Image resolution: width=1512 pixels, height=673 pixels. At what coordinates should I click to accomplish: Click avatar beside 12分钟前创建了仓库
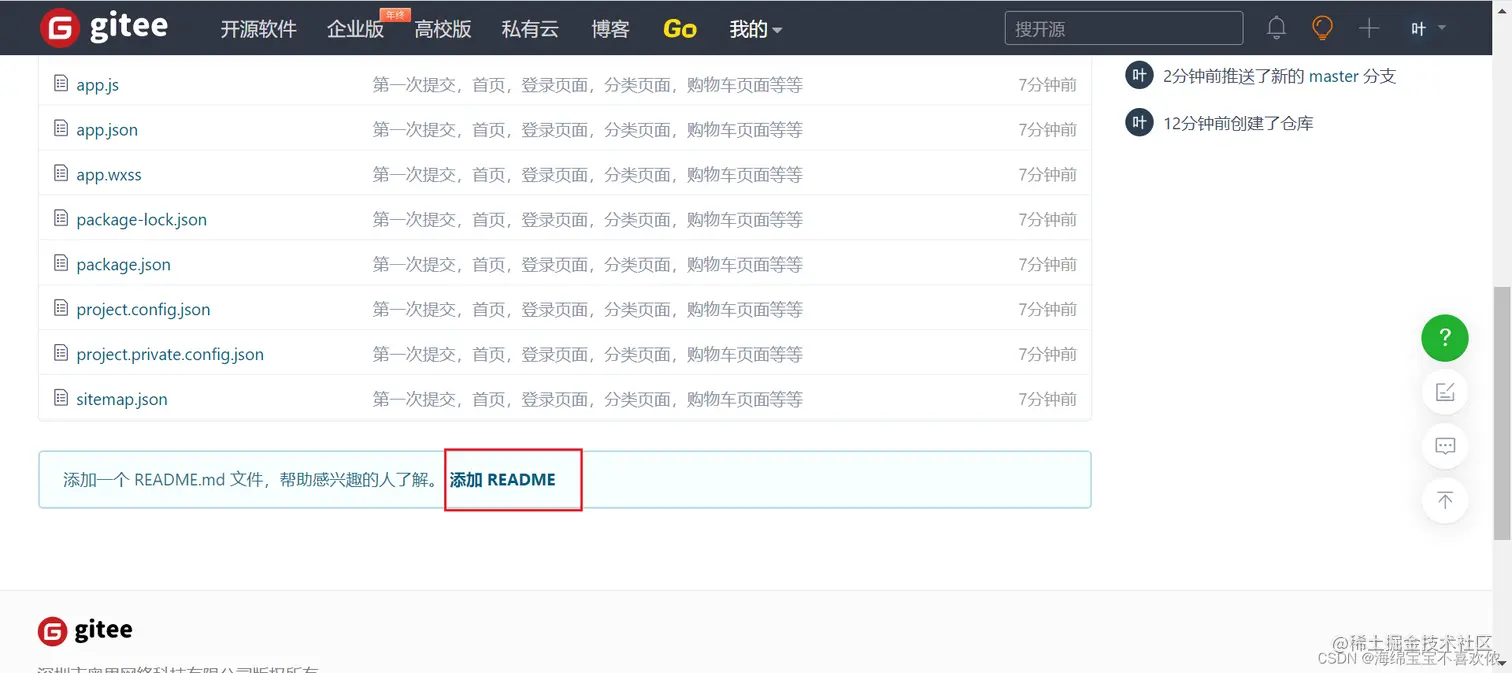(1139, 123)
